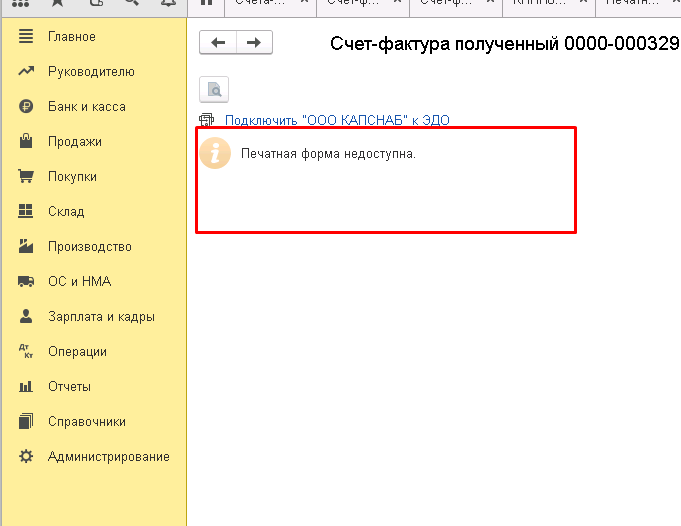Click the shopping bag Продажи icon
The height and width of the screenshot is (526, 681).
27,142
